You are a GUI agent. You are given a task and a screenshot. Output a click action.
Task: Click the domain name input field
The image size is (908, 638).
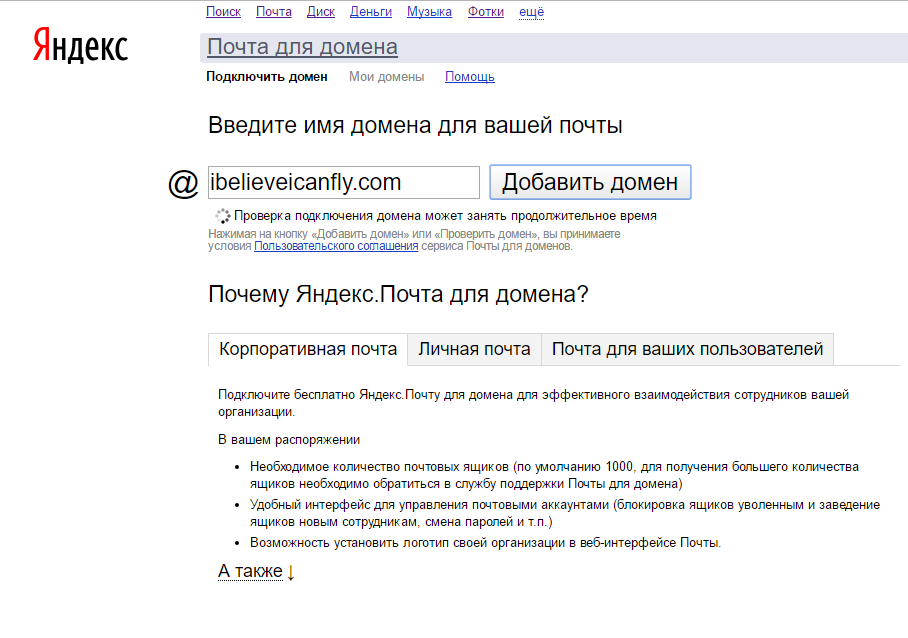pos(344,182)
